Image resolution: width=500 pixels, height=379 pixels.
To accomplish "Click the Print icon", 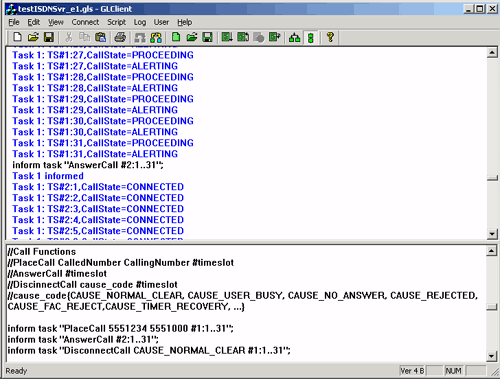I will click(120, 37).
